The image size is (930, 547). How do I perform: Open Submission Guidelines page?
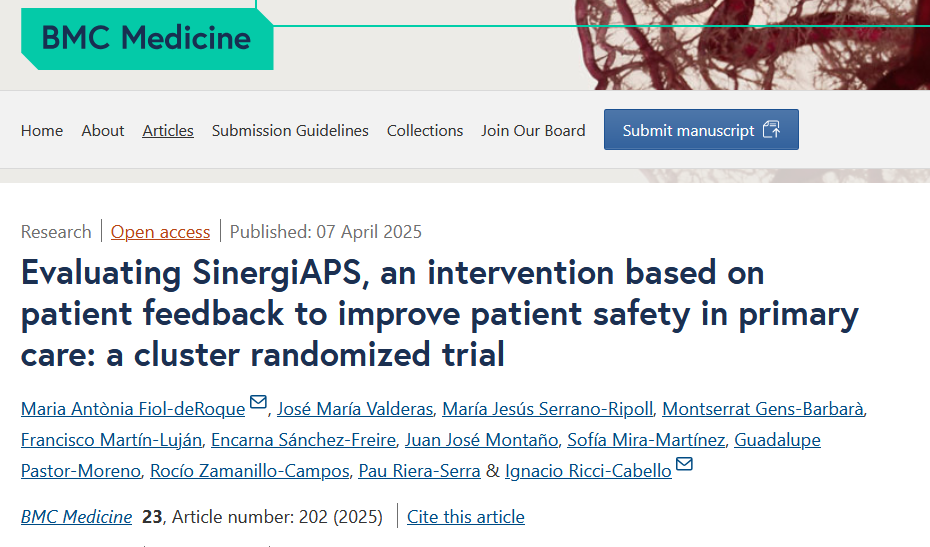290,130
